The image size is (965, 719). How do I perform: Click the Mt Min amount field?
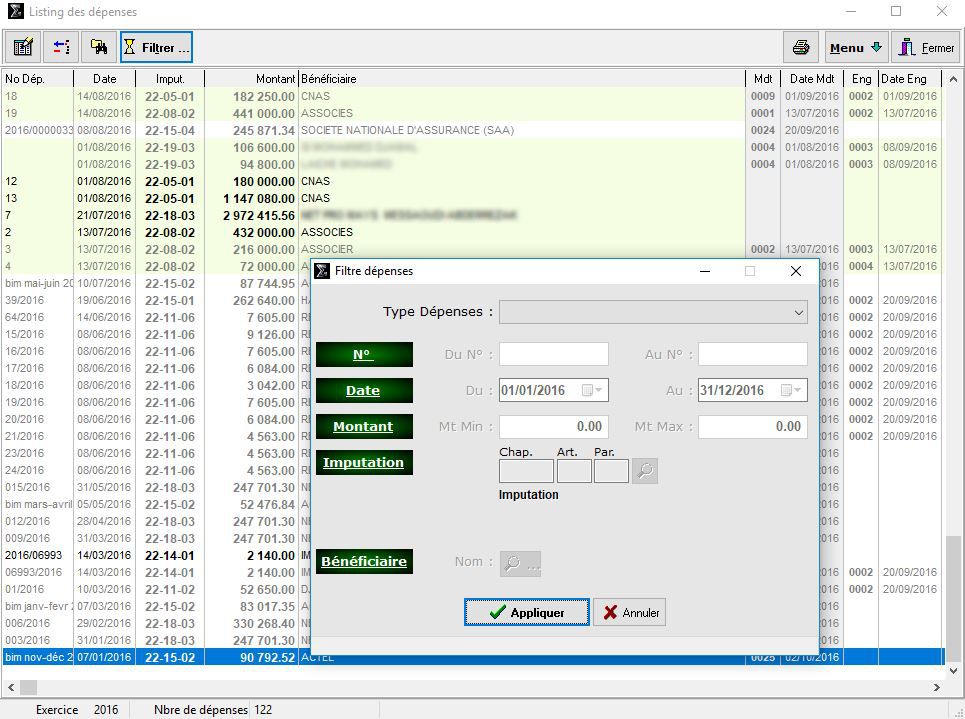tap(554, 427)
